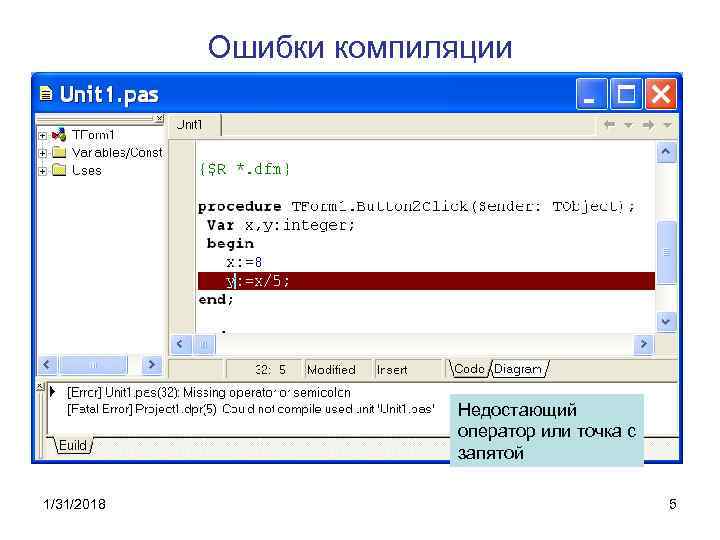Viewport: 720px width, 540px height.
Task: Click explorer panel scroll left arrow
Action: [47, 365]
